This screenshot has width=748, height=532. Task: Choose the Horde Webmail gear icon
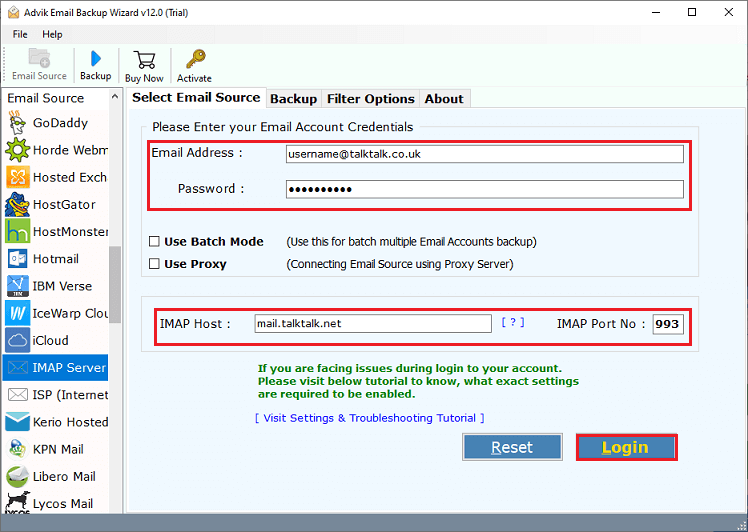(17, 150)
